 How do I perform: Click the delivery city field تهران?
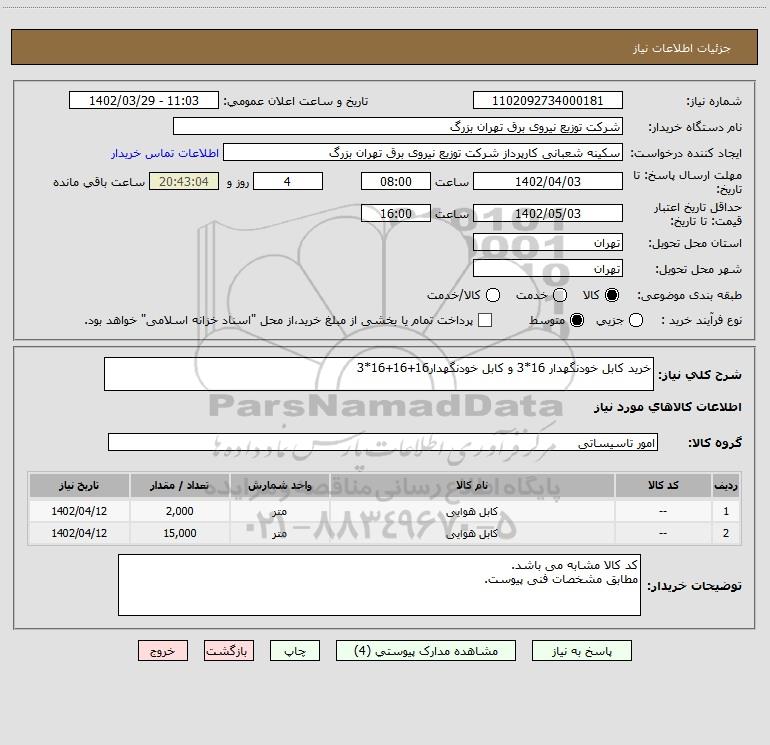[548, 268]
